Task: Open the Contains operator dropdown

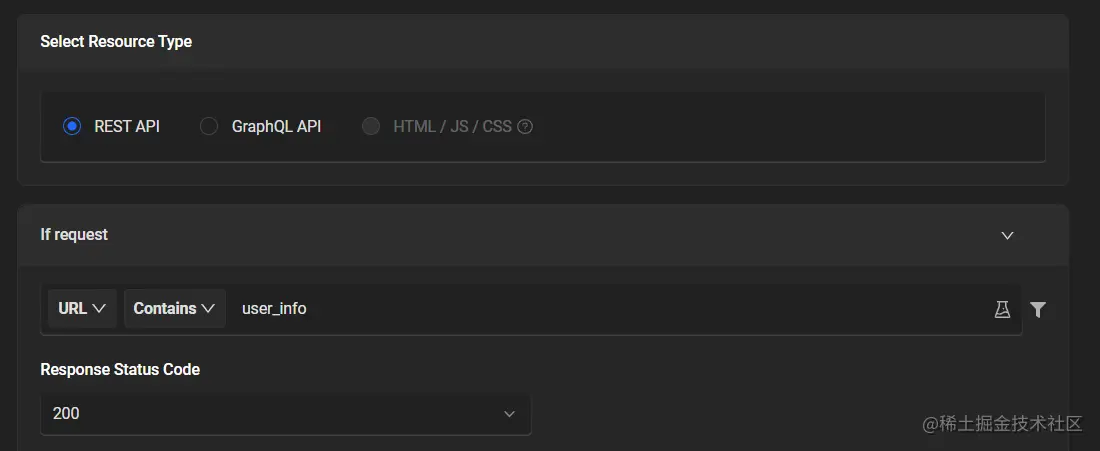Action: point(174,309)
